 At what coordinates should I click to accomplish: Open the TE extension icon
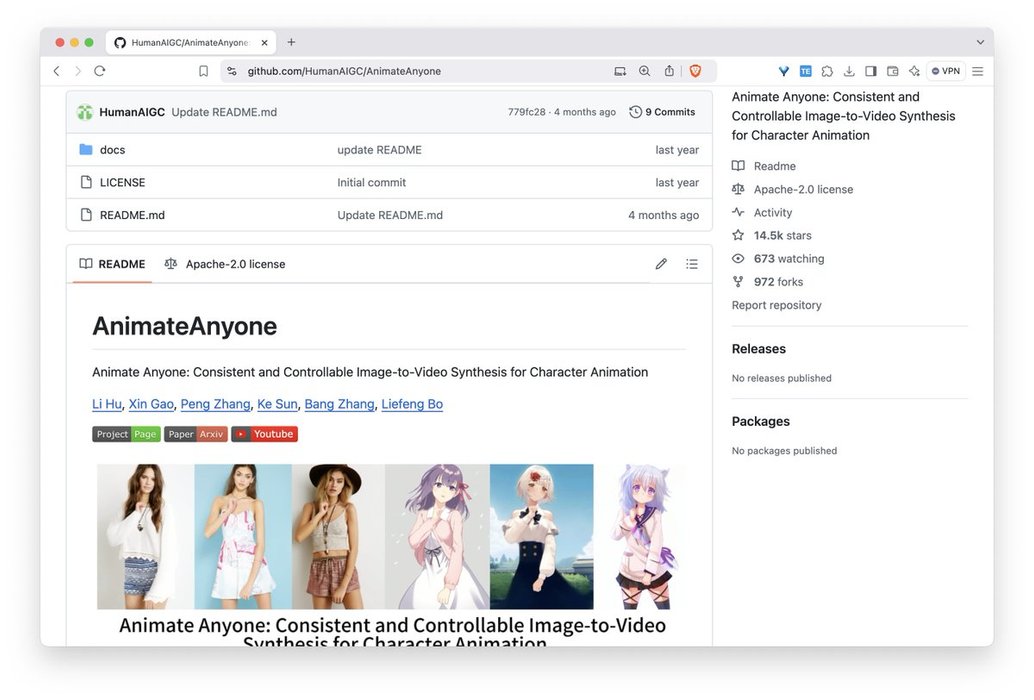(x=805, y=71)
